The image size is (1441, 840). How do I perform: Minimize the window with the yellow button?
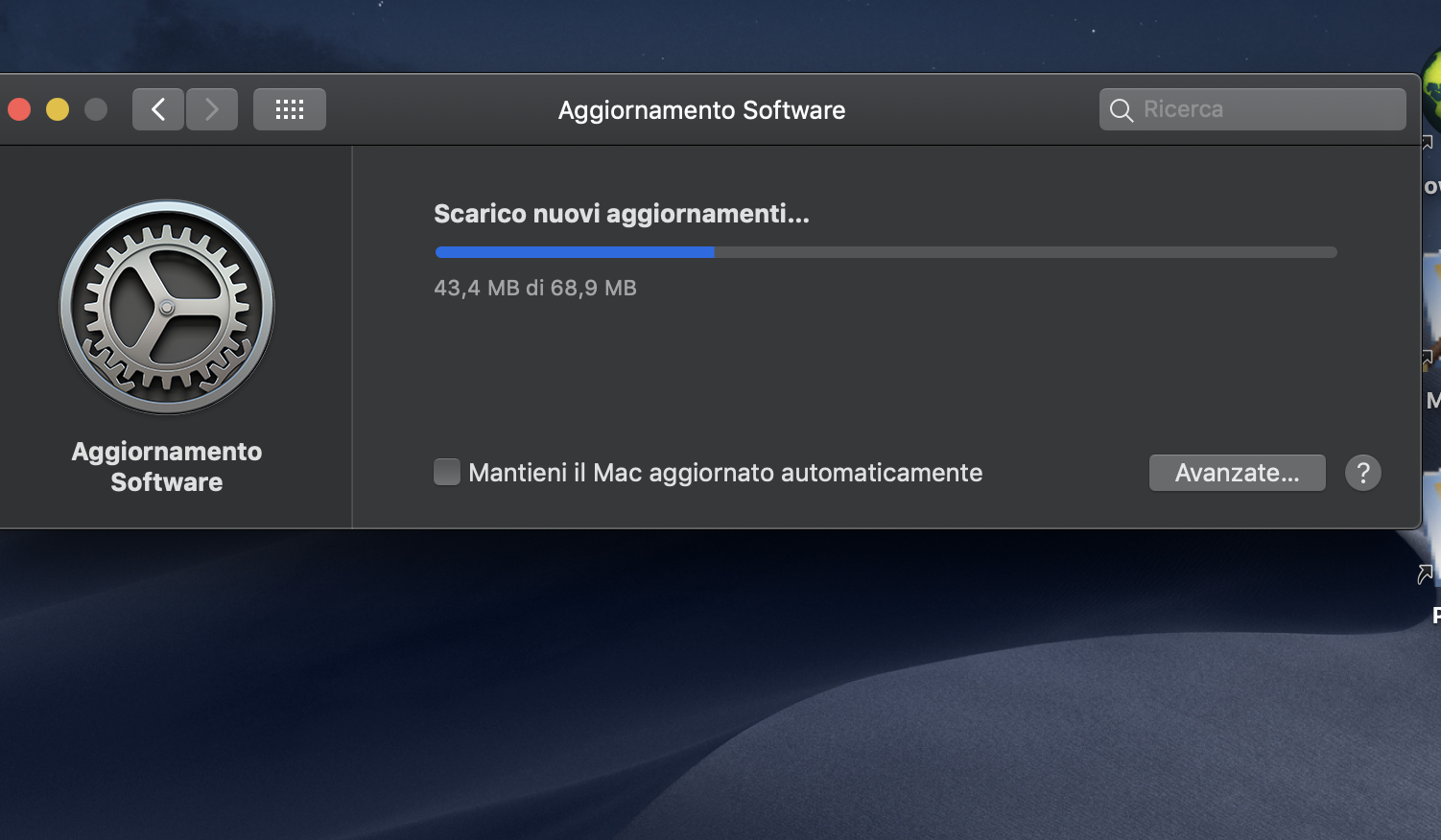[58, 109]
